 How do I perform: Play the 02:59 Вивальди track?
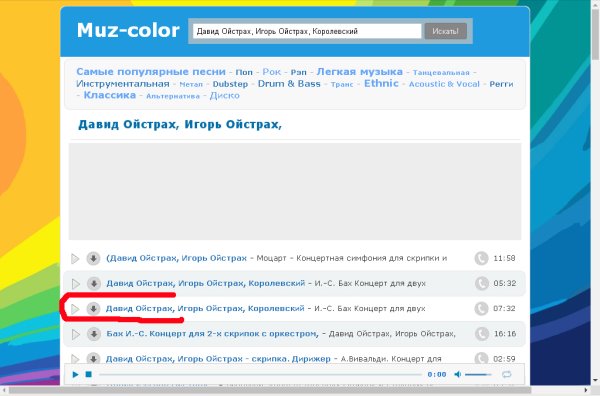[75, 359]
